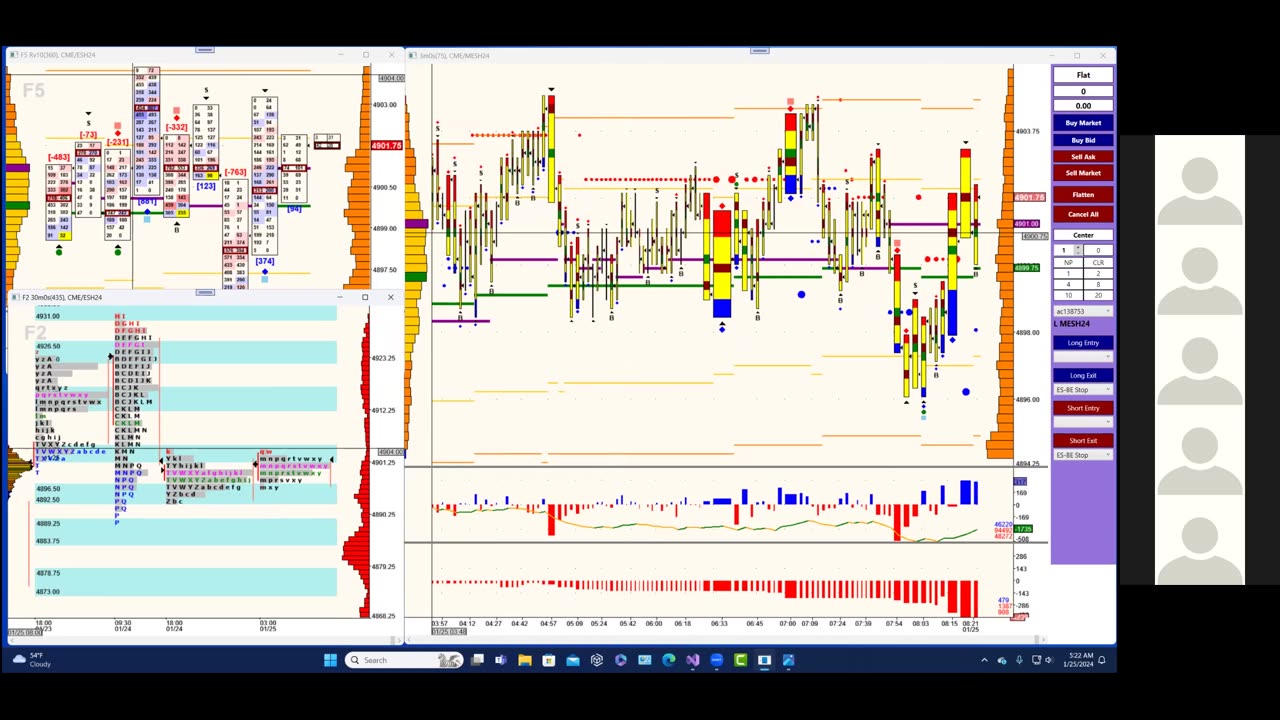This screenshot has width=1280, height=720.
Task: Click the purple 4901.00 price label on main chart
Action: [x=1027, y=224]
